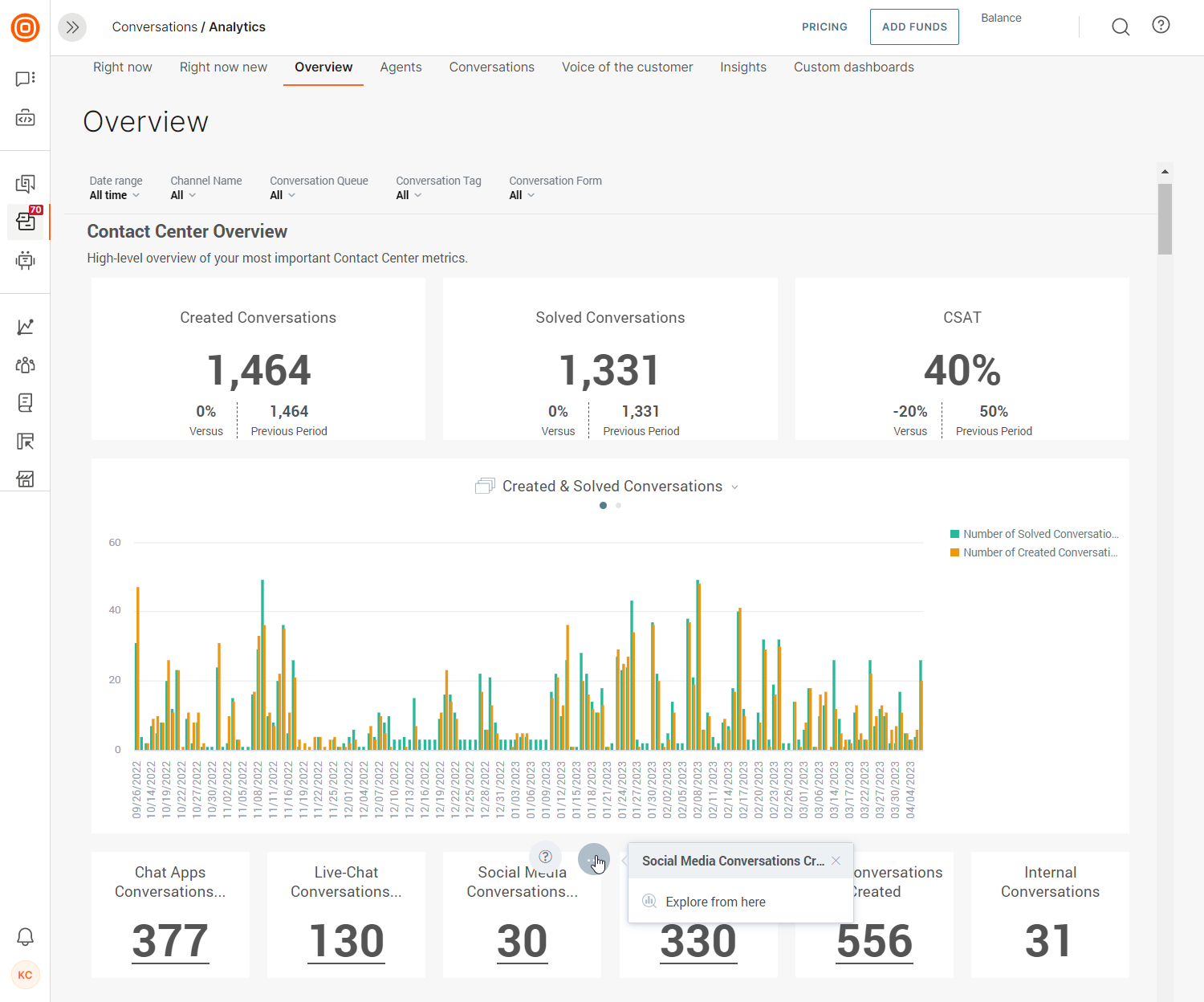This screenshot has height=1002, width=1204.
Task: Click the Infobip logo in the top-left corner
Action: pos(25,26)
